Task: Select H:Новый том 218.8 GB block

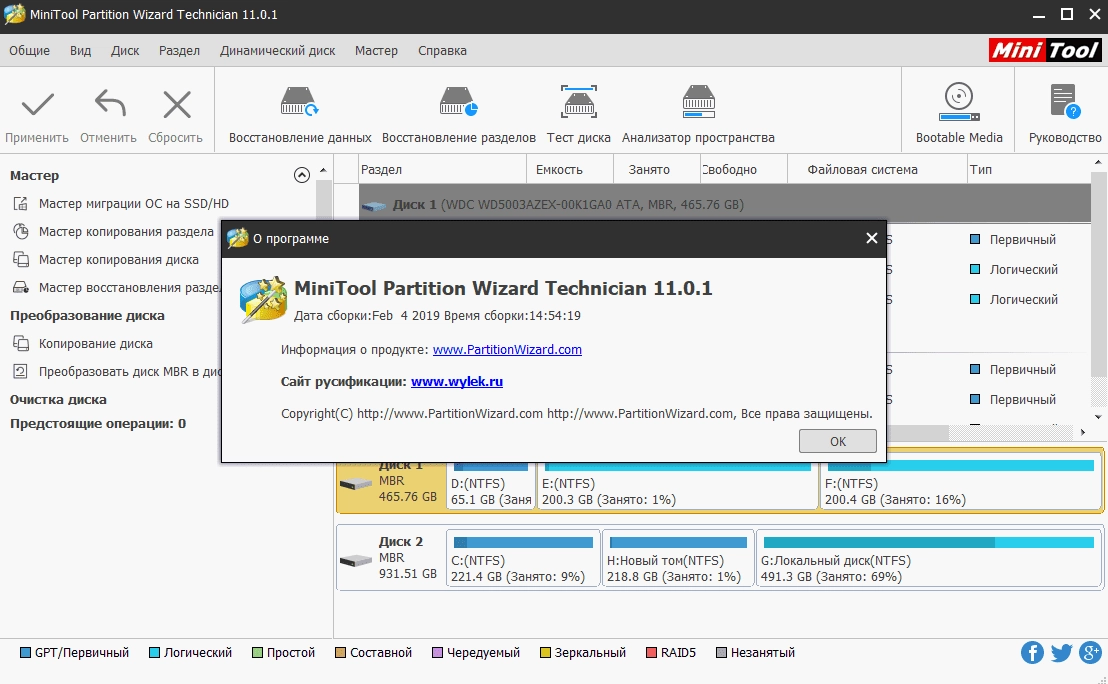Action: tap(678, 560)
